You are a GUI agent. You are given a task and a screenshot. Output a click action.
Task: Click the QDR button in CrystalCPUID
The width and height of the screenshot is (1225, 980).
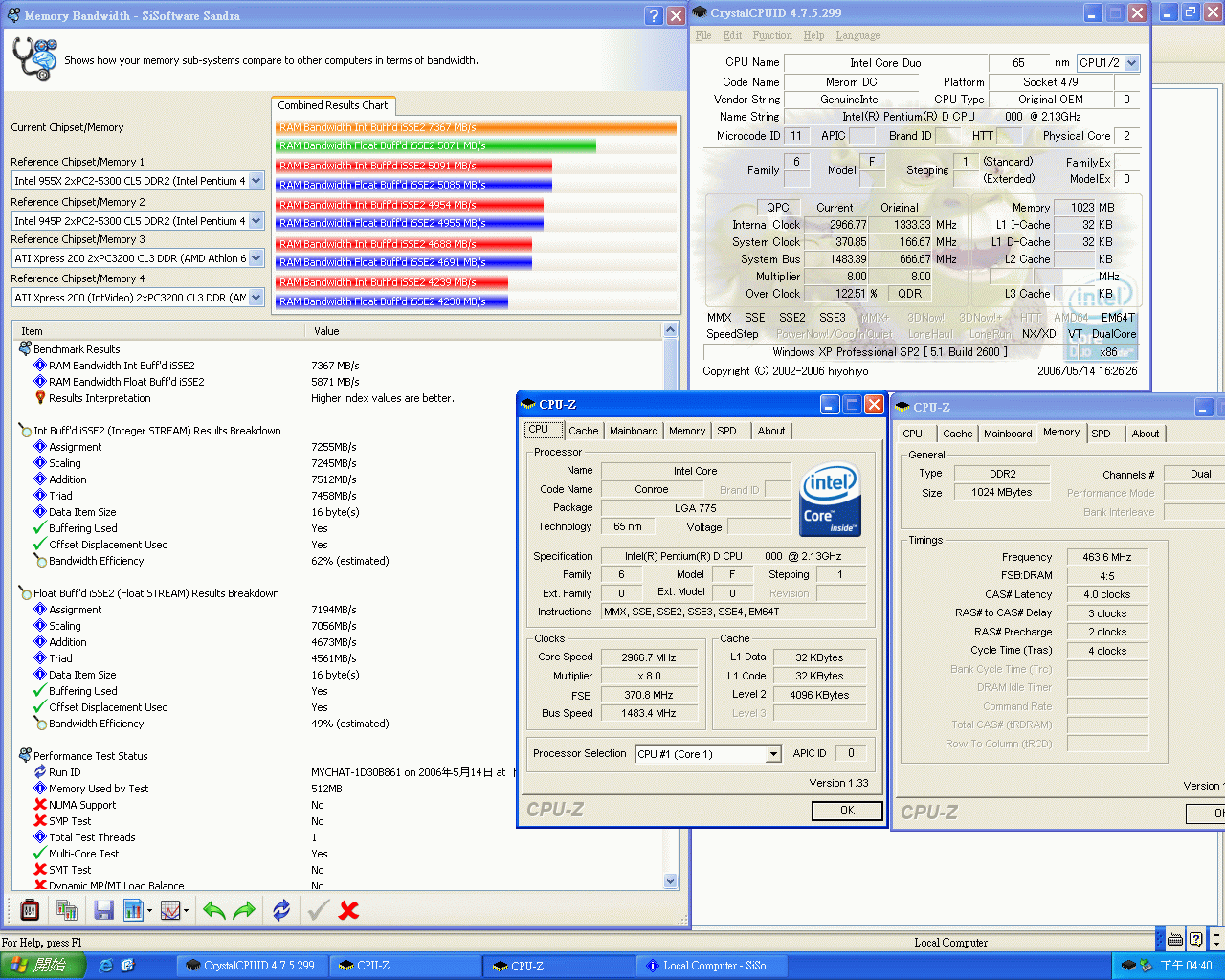tap(910, 294)
